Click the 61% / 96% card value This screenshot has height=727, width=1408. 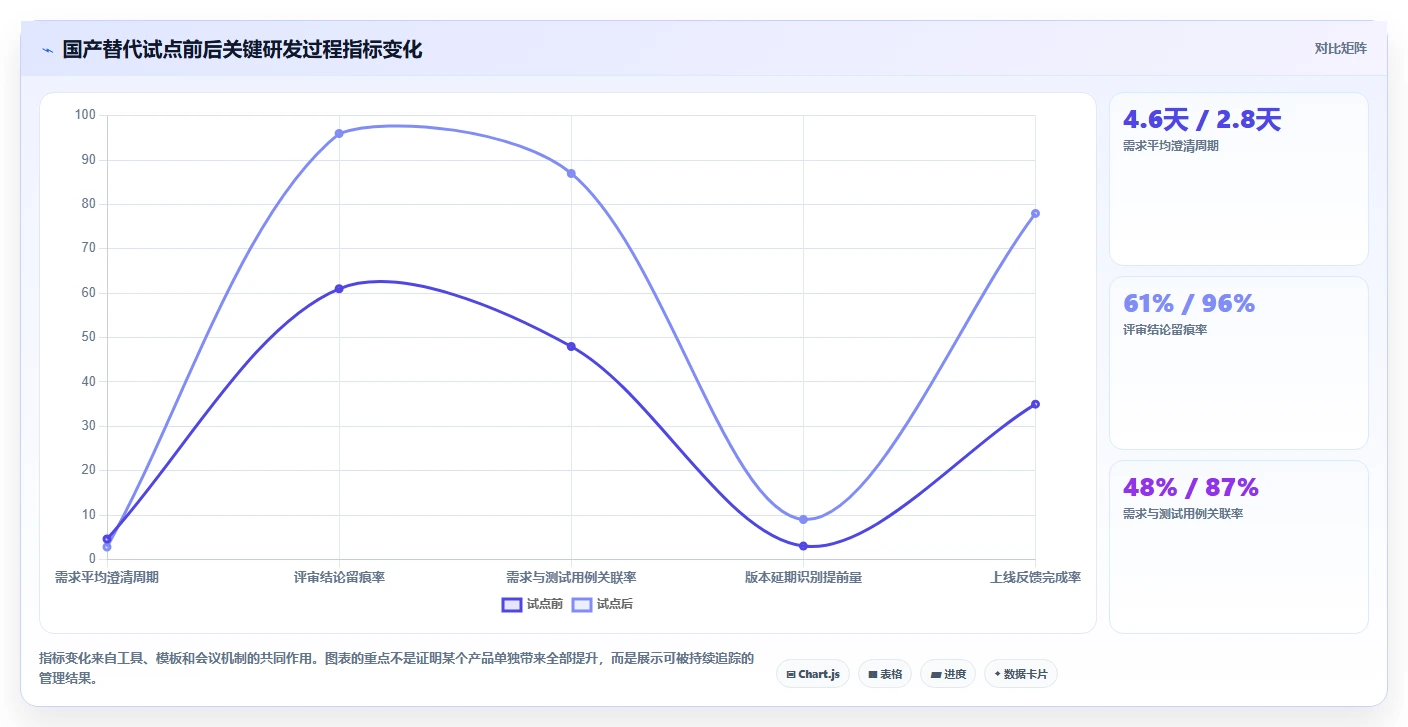pyautogui.click(x=1189, y=304)
